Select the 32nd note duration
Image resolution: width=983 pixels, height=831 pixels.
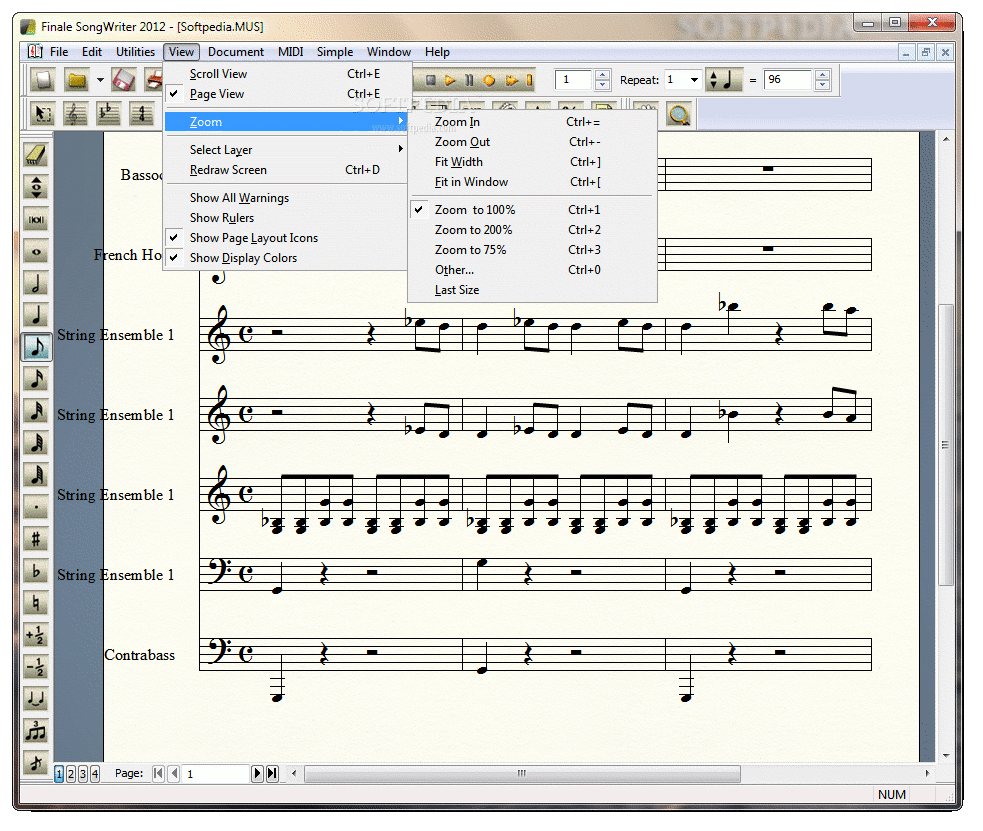pos(36,411)
